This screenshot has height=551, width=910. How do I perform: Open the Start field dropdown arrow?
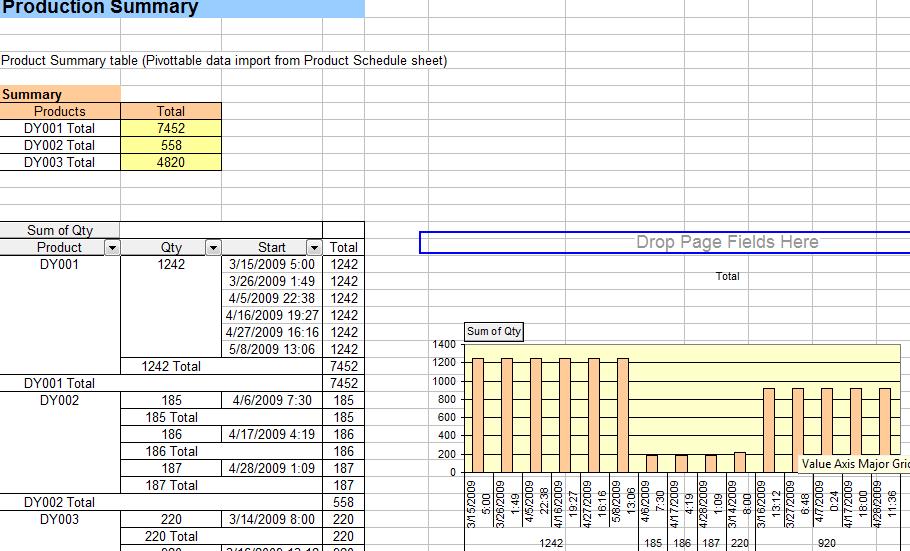pos(314,248)
